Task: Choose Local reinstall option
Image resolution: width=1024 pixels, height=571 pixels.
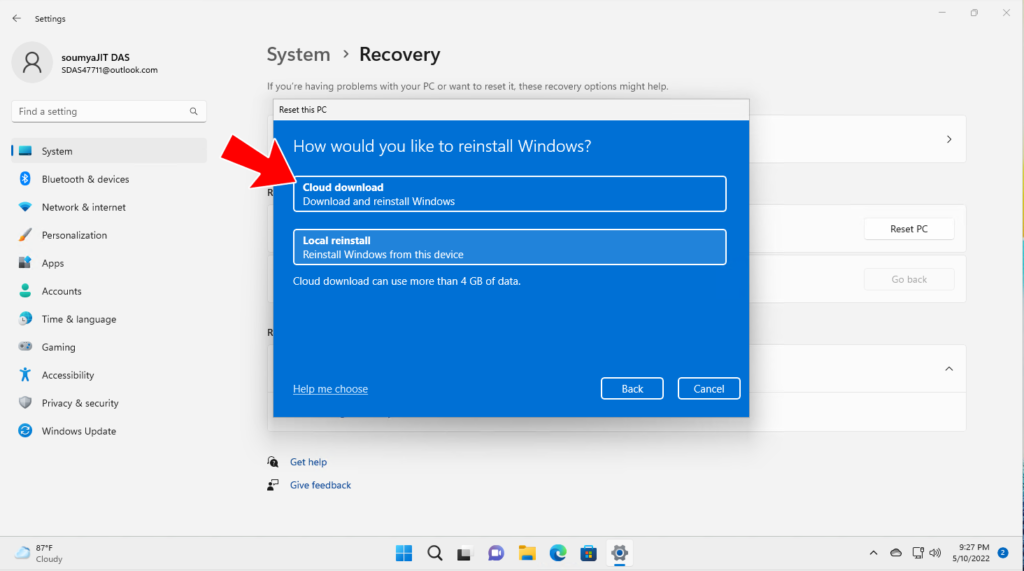Action: pos(509,247)
